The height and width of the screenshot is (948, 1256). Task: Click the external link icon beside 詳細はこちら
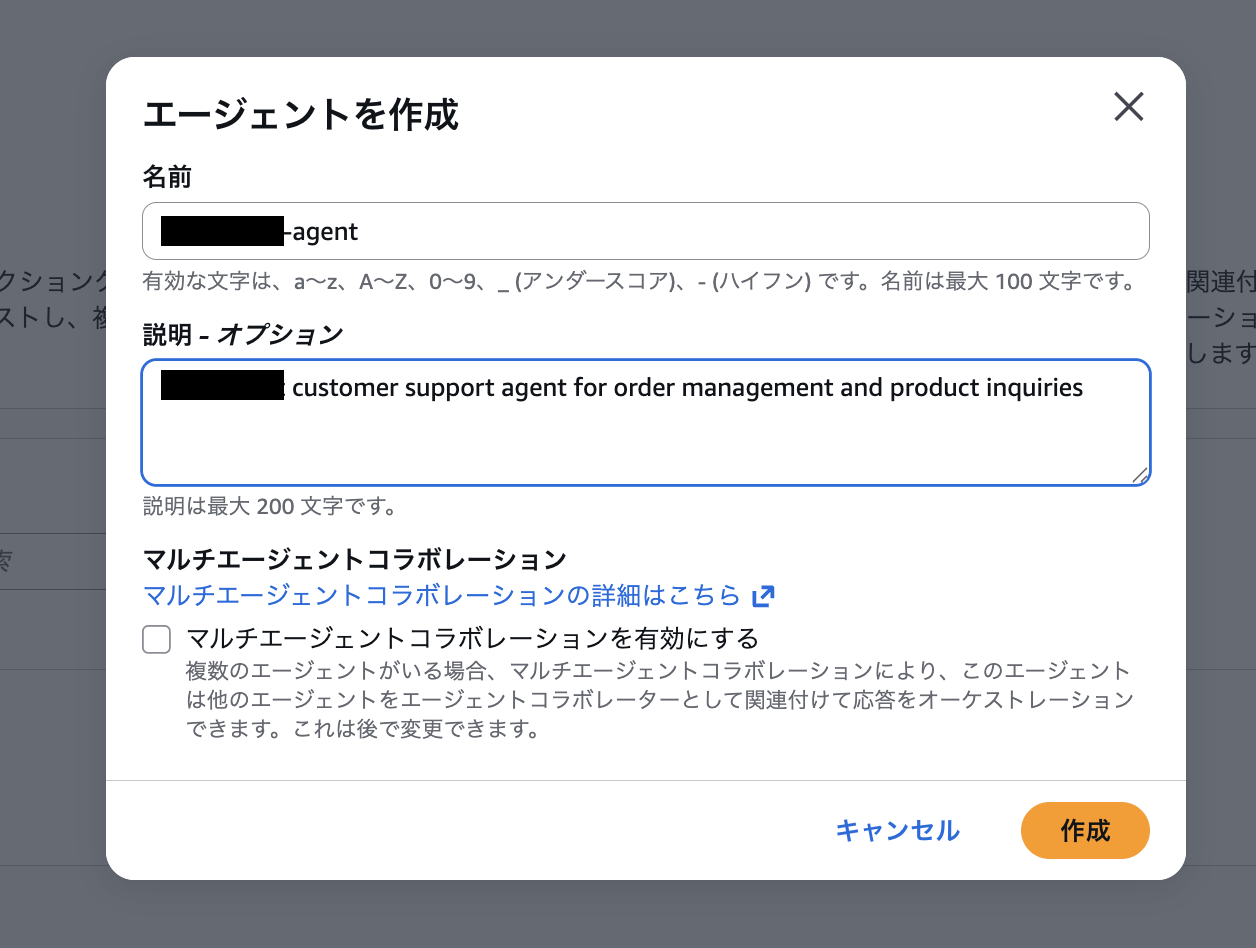(763, 595)
